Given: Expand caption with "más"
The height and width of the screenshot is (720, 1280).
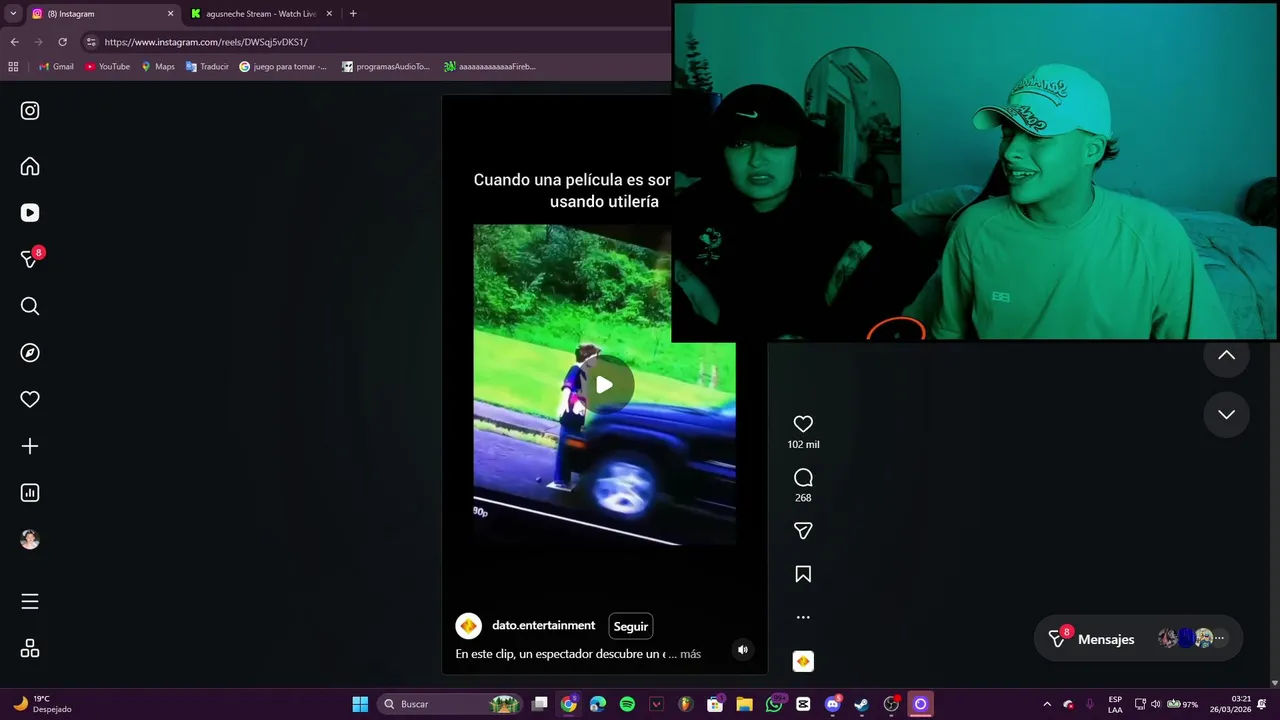Looking at the screenshot, I should pyautogui.click(x=690, y=654).
